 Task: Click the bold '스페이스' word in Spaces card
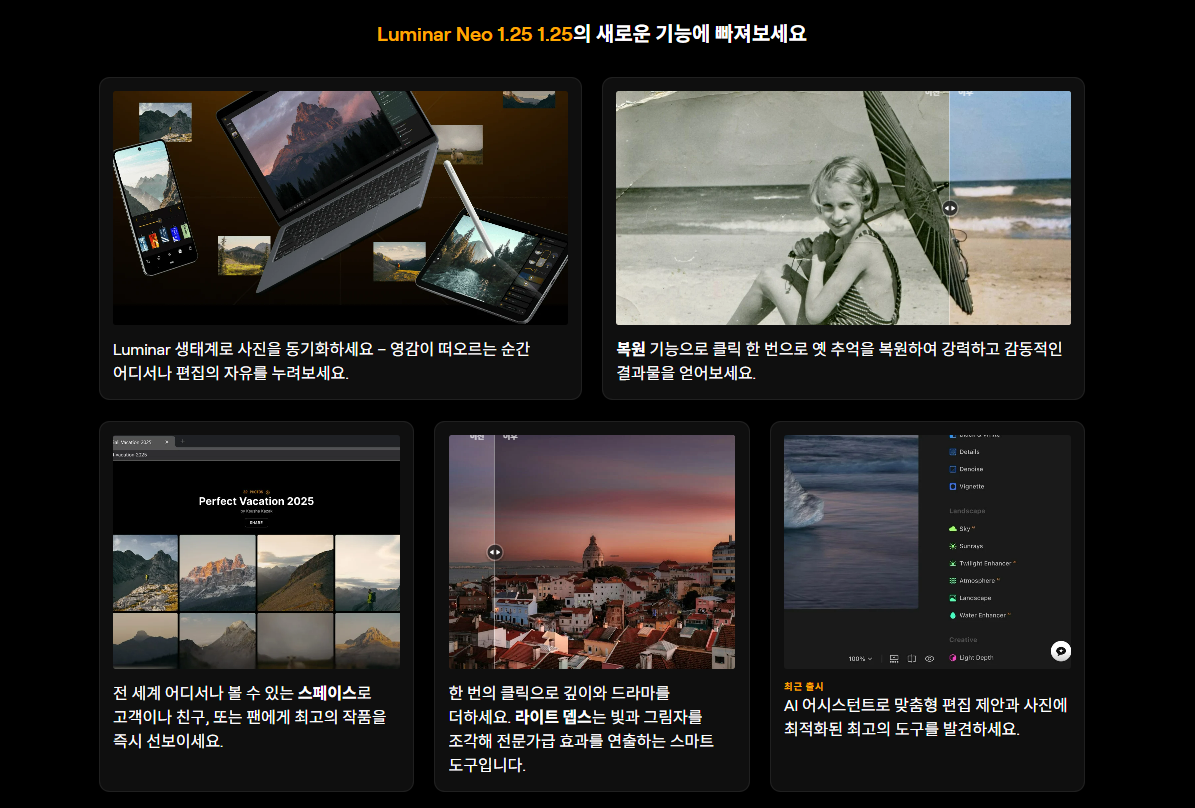[x=327, y=693]
